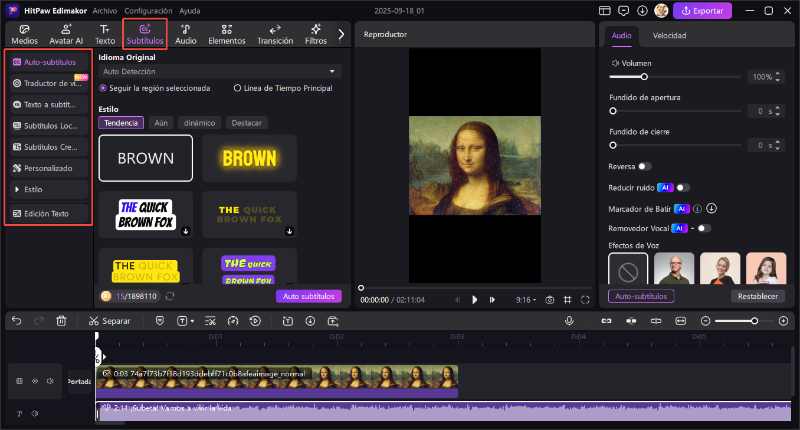Enable the Reducir ruido AI switch
800x430 pixels.
tap(683, 188)
